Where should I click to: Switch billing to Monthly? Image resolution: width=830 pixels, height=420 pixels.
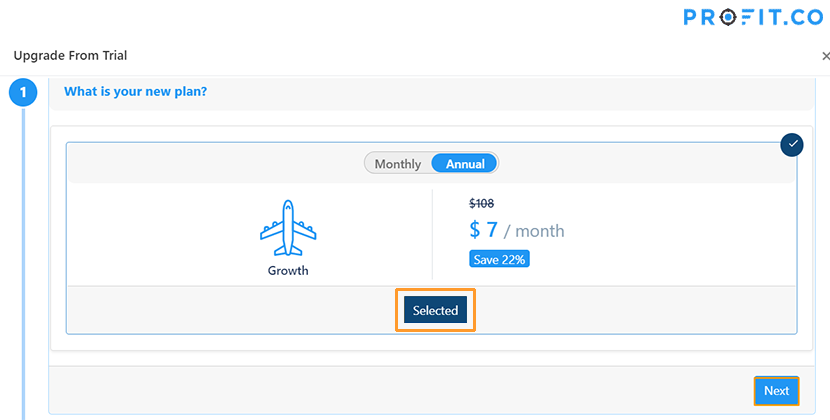click(x=398, y=164)
